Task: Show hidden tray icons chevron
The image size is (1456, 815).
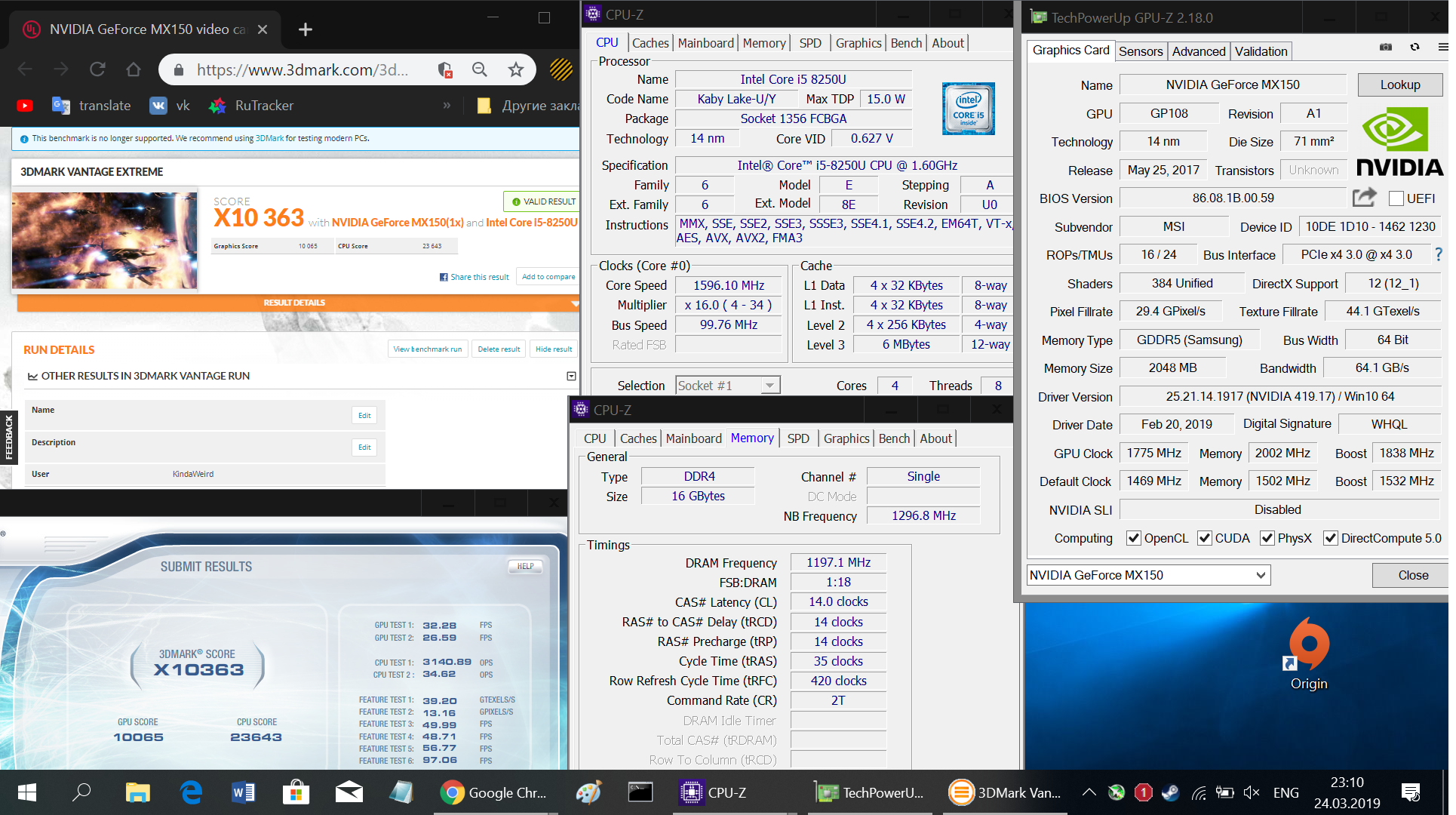Action: (1089, 792)
